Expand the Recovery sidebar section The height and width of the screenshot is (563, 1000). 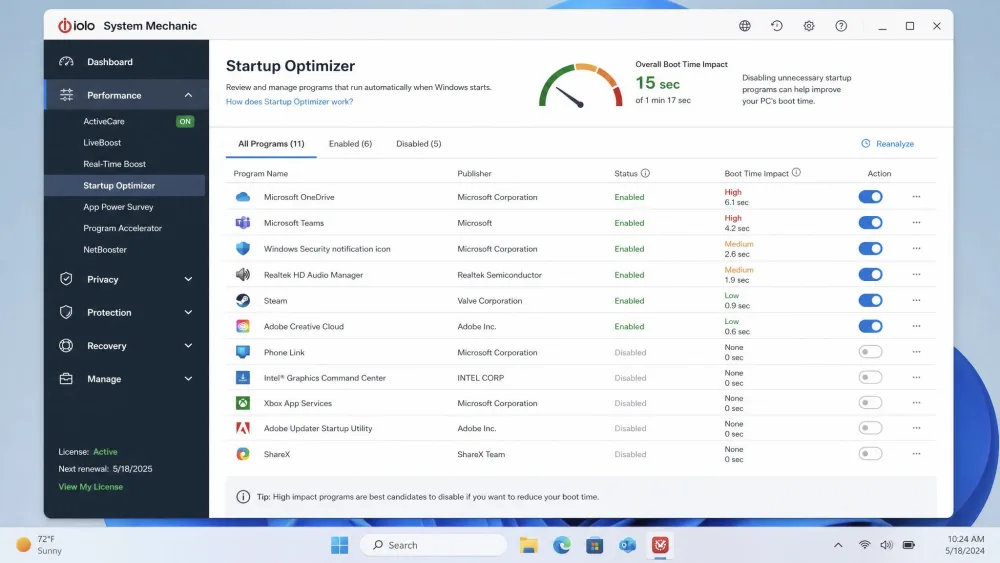click(x=188, y=346)
